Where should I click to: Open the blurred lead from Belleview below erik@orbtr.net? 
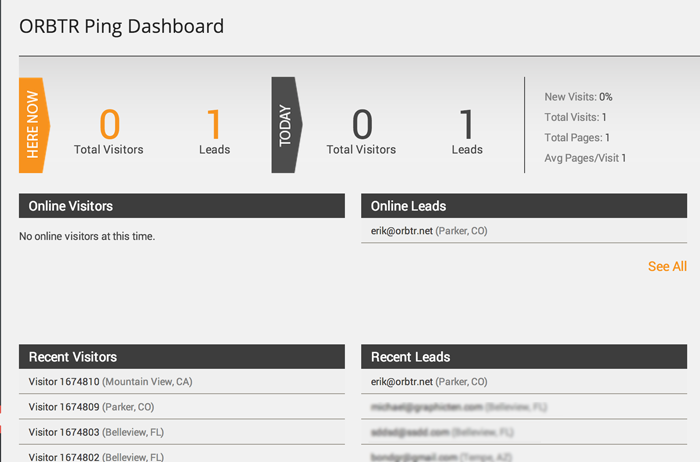[x=524, y=407]
